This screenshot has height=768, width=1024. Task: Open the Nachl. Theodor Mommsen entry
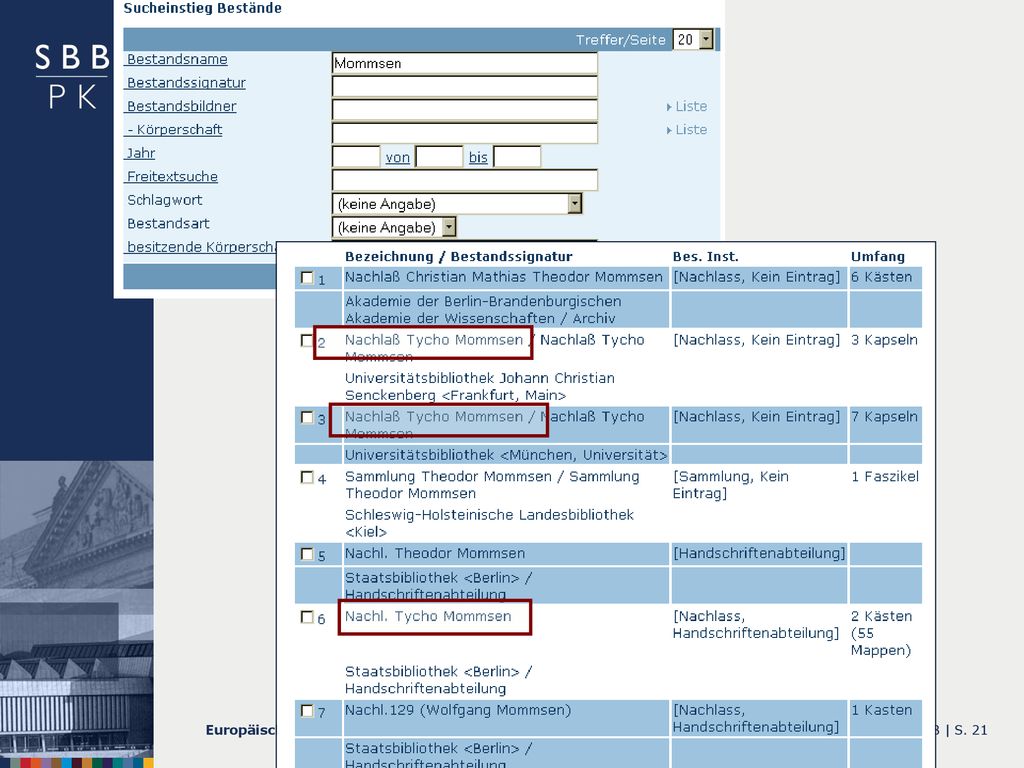[x=435, y=554]
